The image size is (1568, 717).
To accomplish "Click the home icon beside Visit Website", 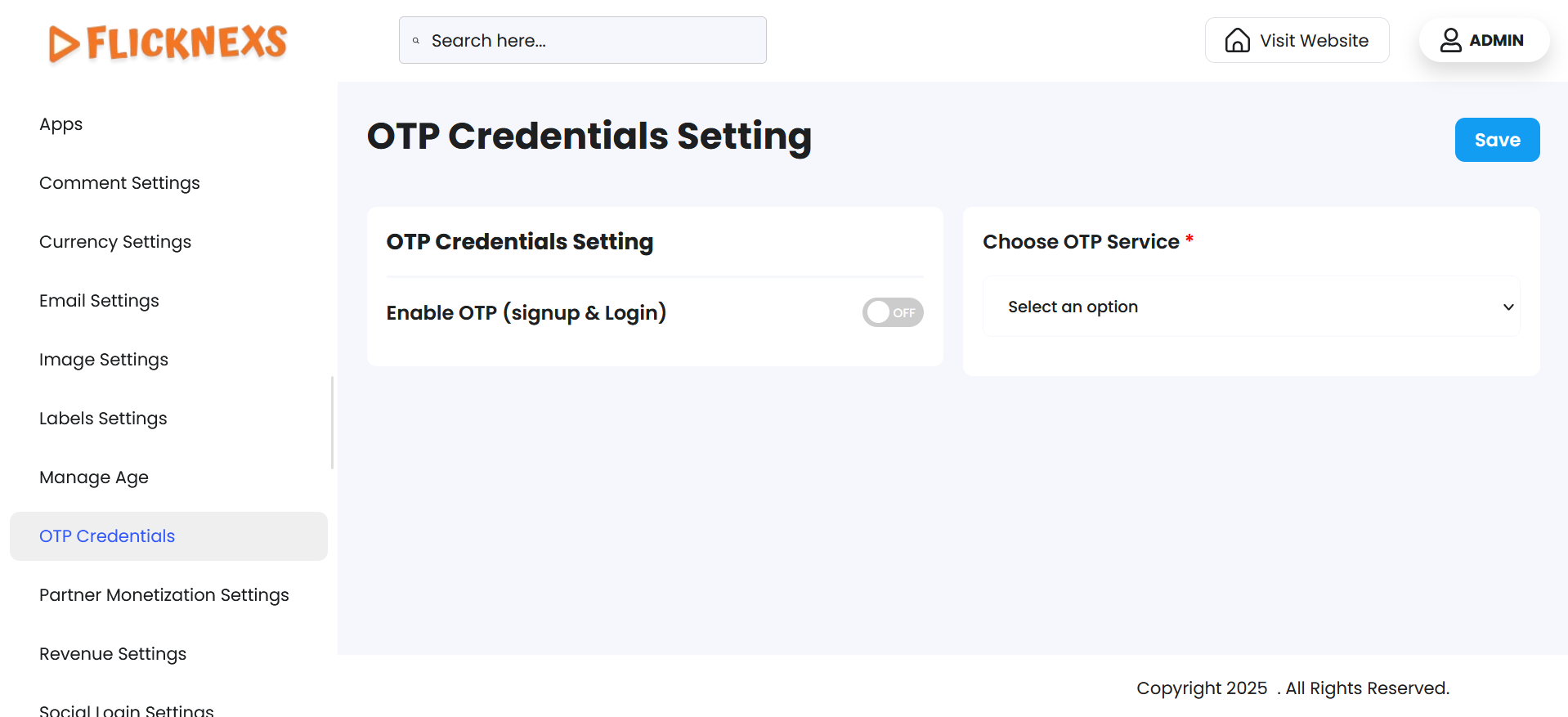I will click(1237, 40).
